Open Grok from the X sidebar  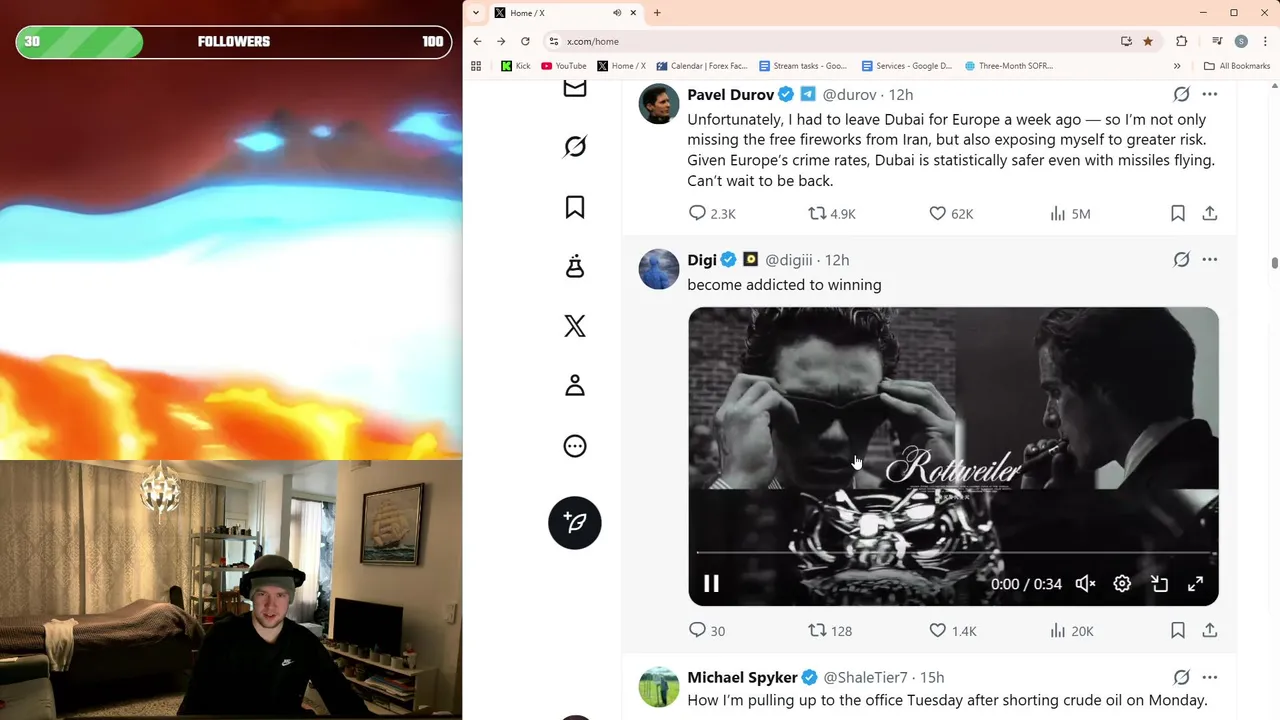tap(575, 147)
